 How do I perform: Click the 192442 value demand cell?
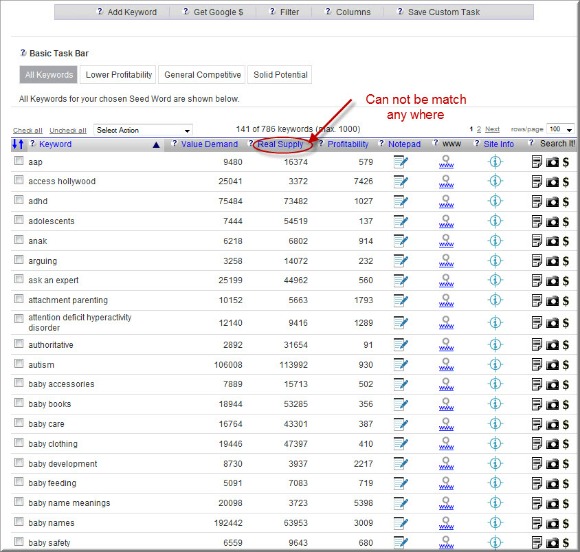228,523
